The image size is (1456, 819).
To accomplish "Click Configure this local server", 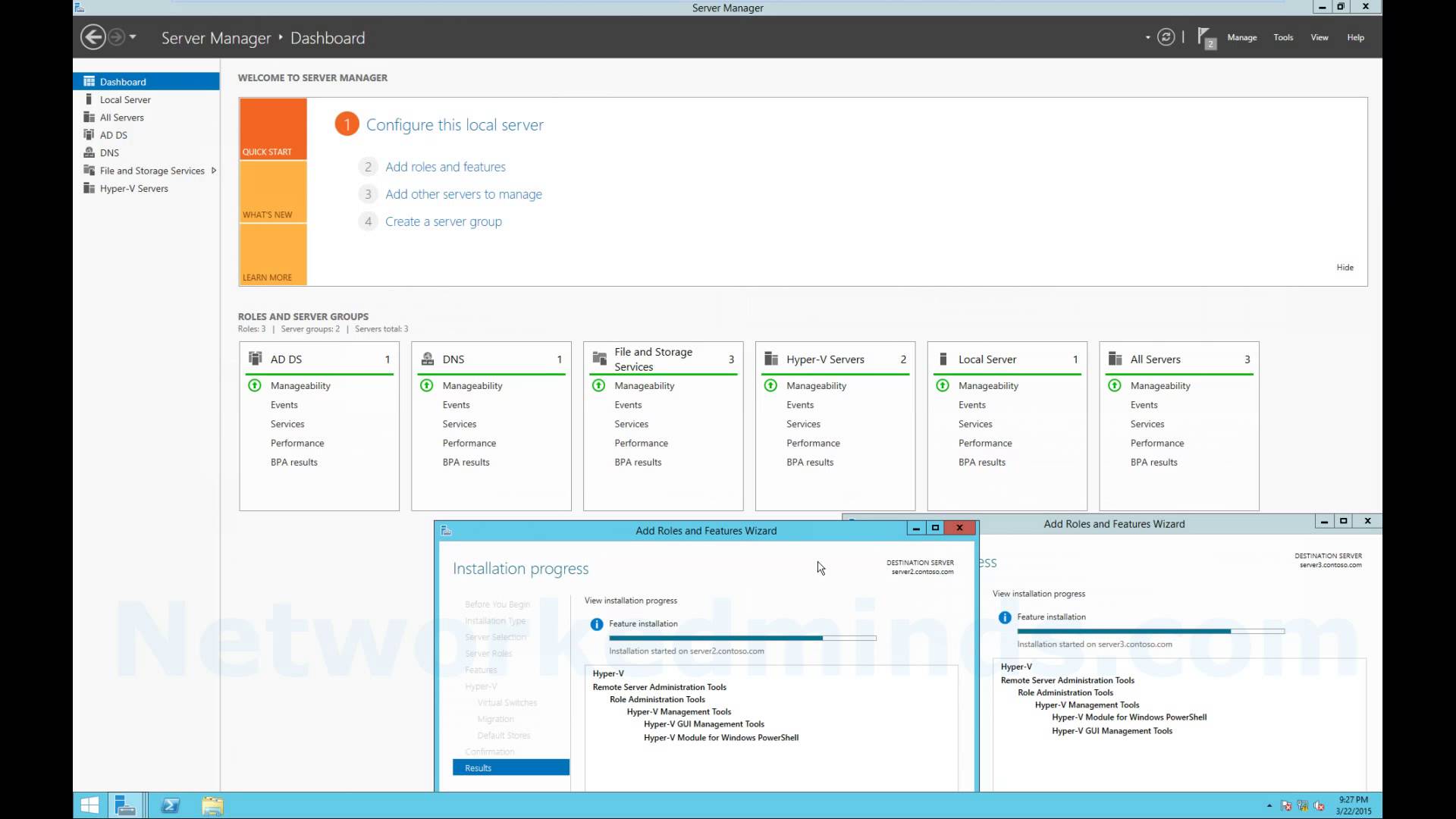I will click(455, 125).
